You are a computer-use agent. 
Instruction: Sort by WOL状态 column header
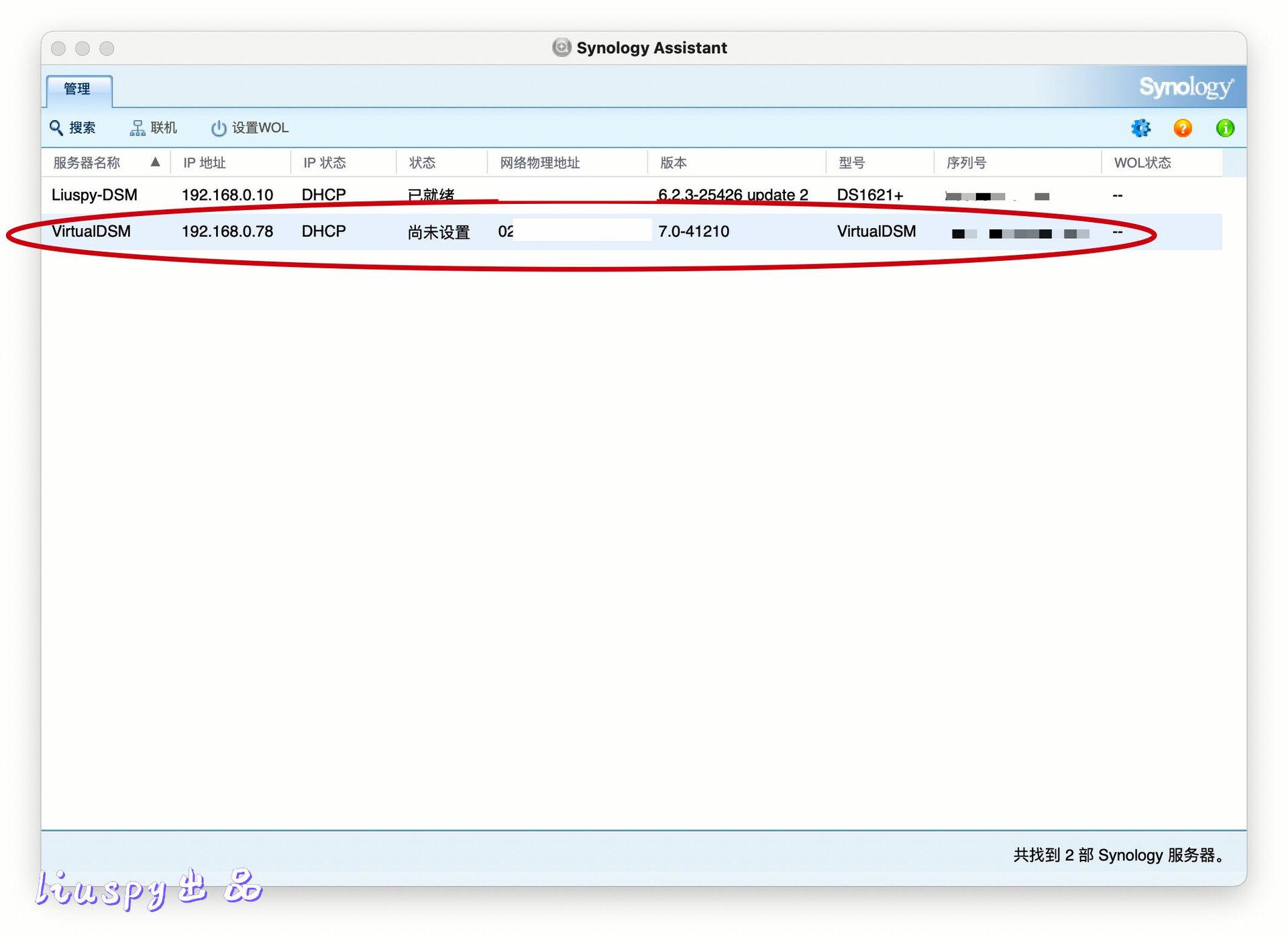click(1142, 163)
